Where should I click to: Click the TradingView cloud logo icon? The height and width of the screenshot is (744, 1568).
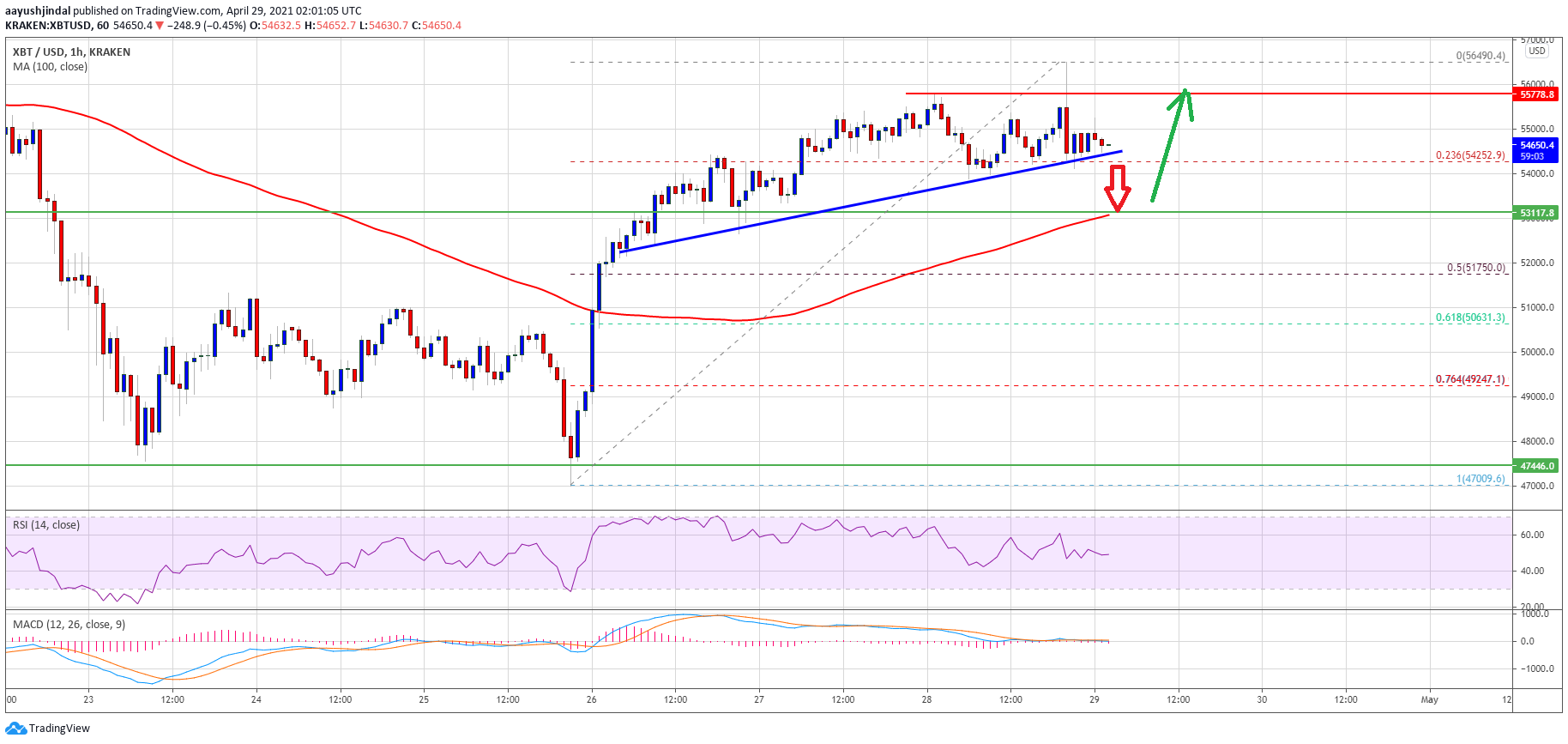pyautogui.click(x=15, y=729)
